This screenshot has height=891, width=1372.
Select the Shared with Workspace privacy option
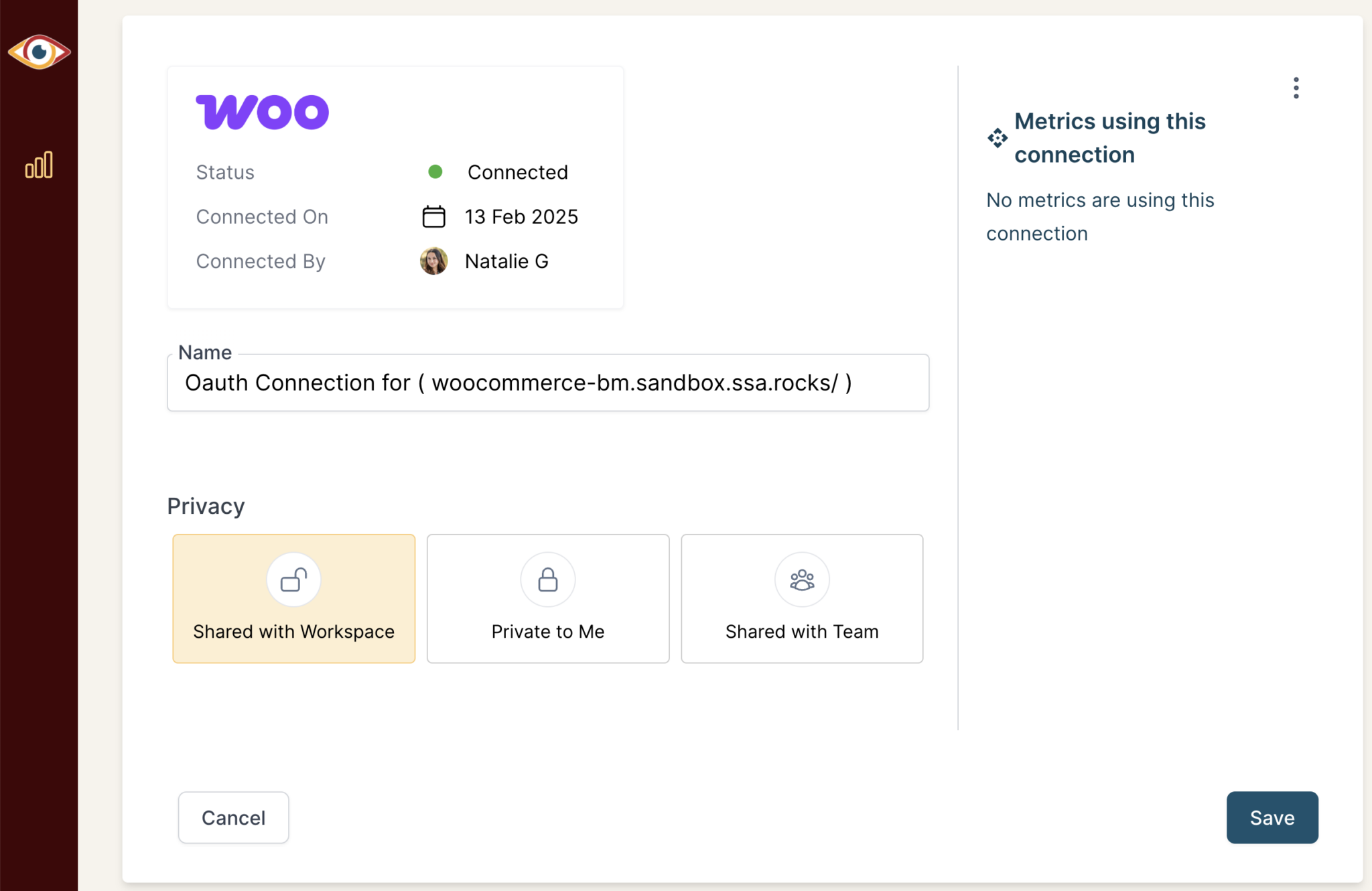(293, 598)
